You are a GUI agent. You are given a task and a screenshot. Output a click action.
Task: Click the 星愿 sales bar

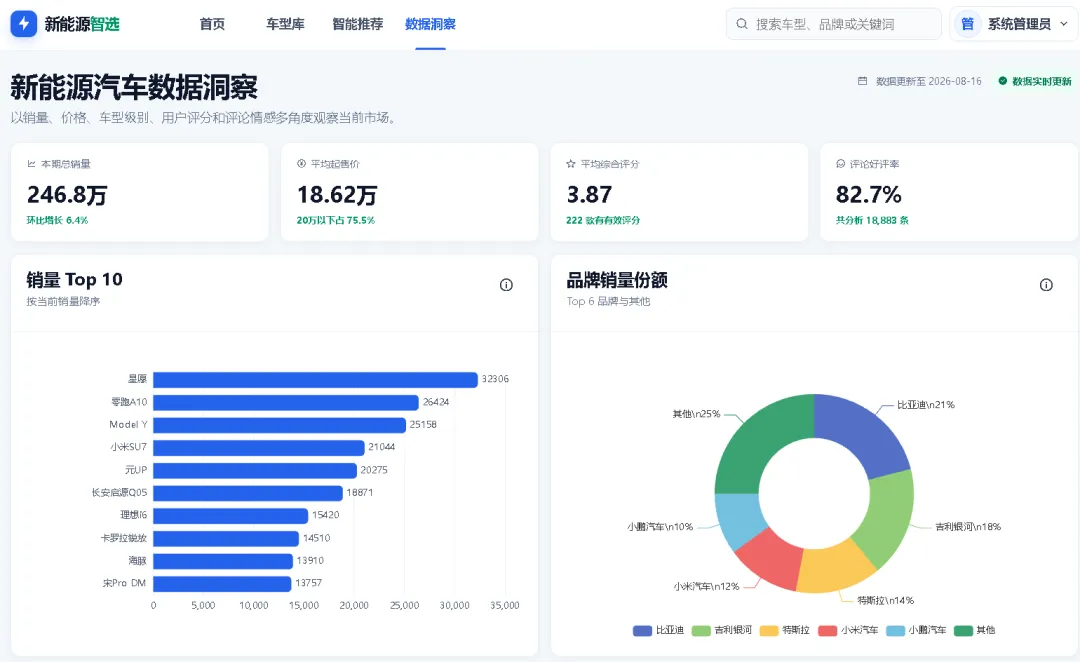coord(315,380)
